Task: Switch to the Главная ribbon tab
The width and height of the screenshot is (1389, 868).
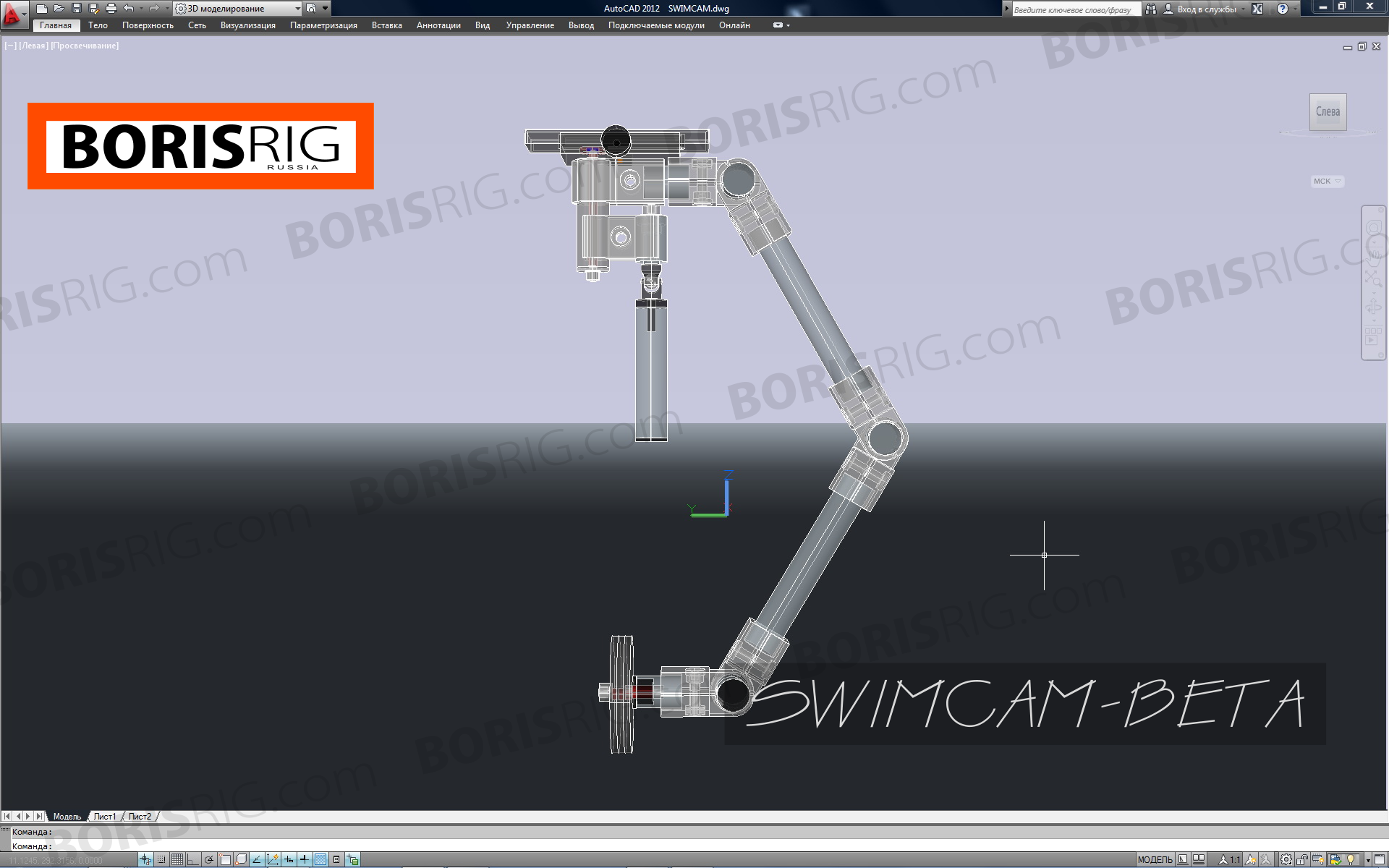Action: (56, 25)
